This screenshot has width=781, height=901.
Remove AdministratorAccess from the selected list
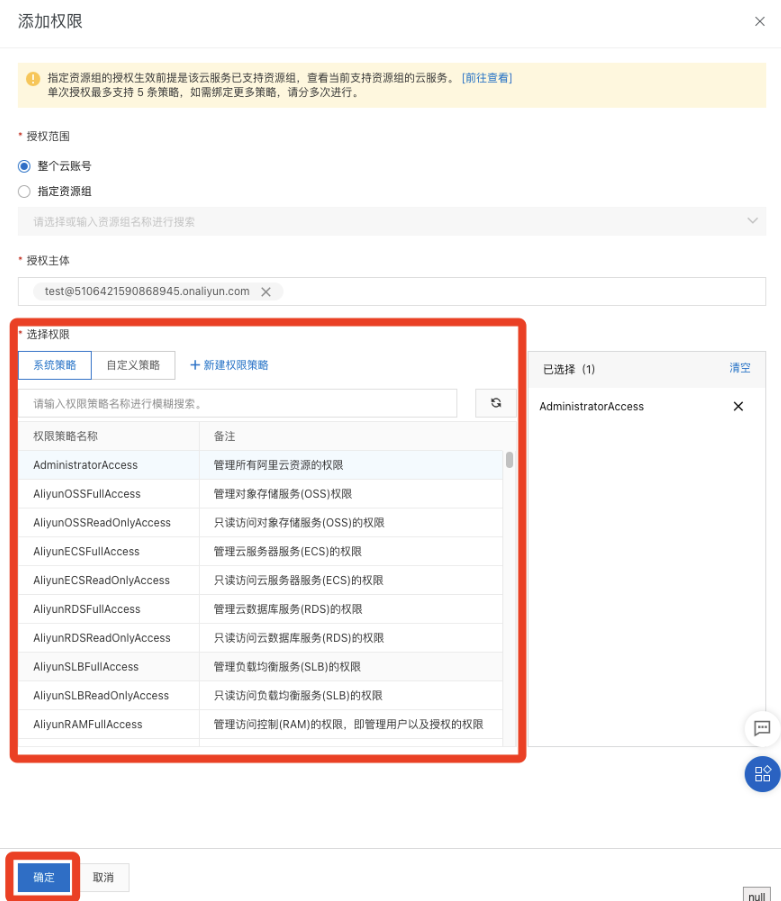(738, 407)
